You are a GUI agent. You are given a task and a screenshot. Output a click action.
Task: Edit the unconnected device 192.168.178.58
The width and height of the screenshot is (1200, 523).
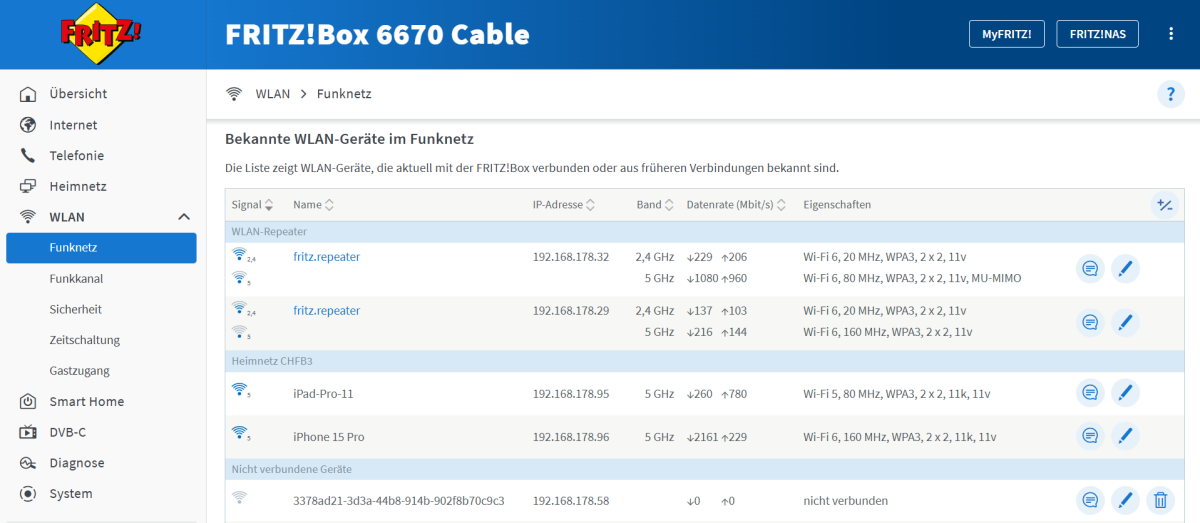[x=1125, y=500]
